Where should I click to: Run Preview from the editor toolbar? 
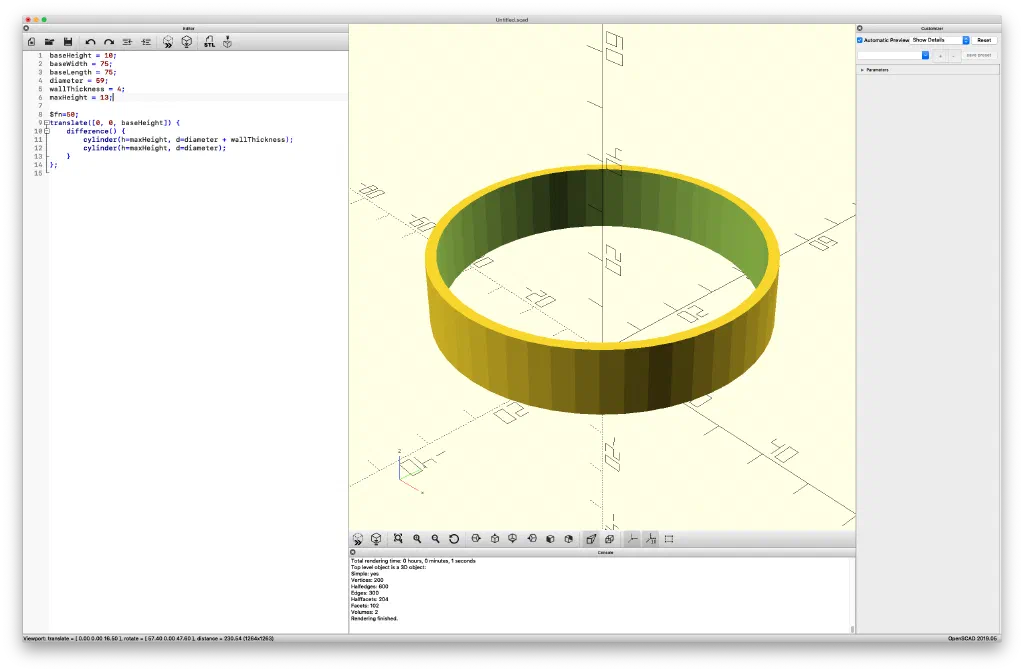(x=168, y=42)
